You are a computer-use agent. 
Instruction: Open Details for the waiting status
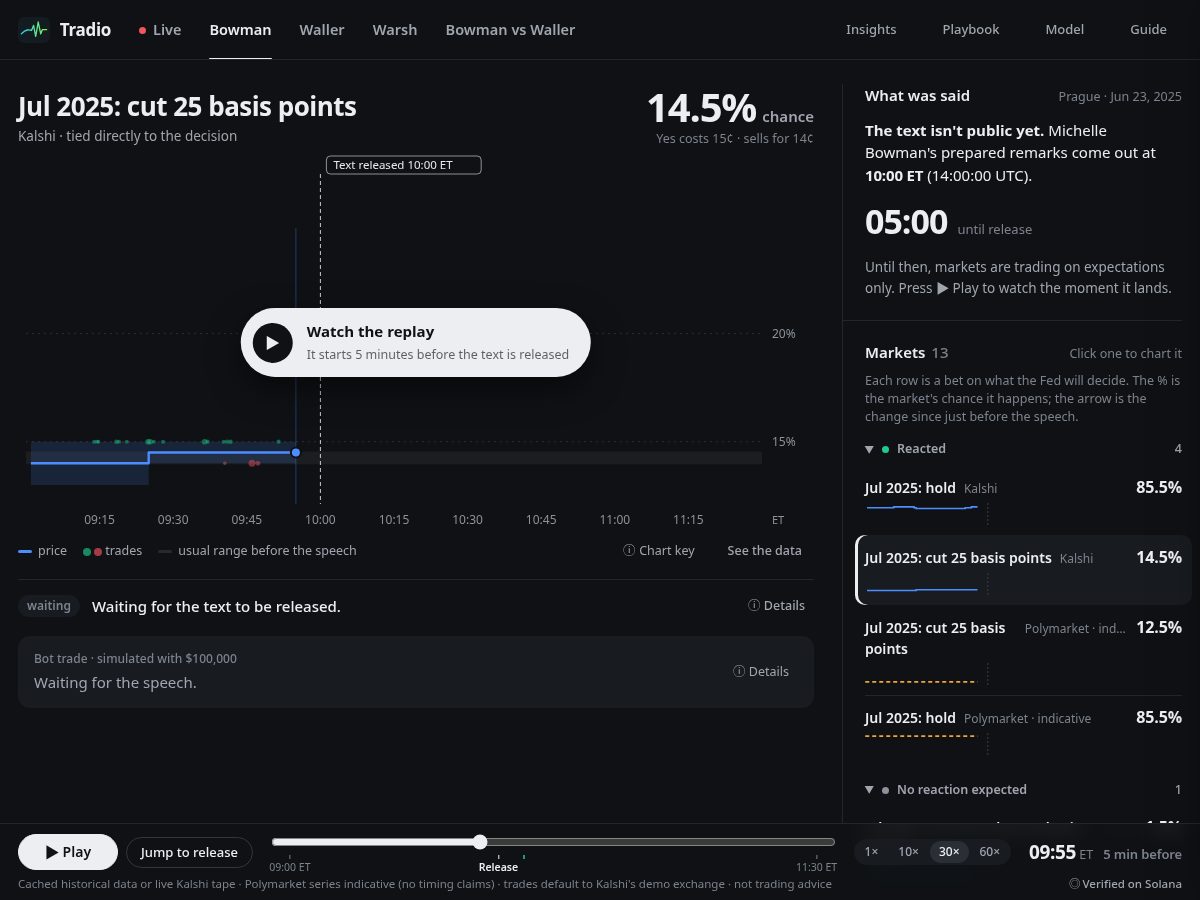(x=776, y=605)
